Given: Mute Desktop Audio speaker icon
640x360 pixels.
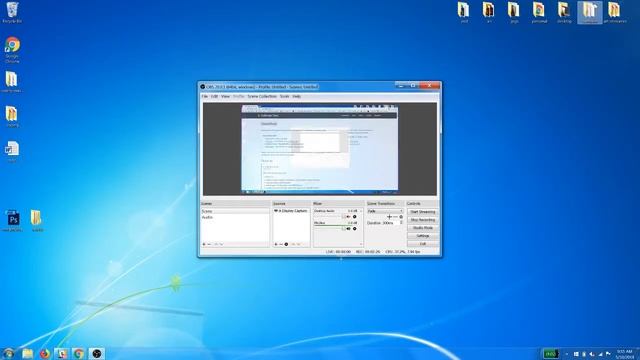Looking at the screenshot, I should (x=348, y=217).
